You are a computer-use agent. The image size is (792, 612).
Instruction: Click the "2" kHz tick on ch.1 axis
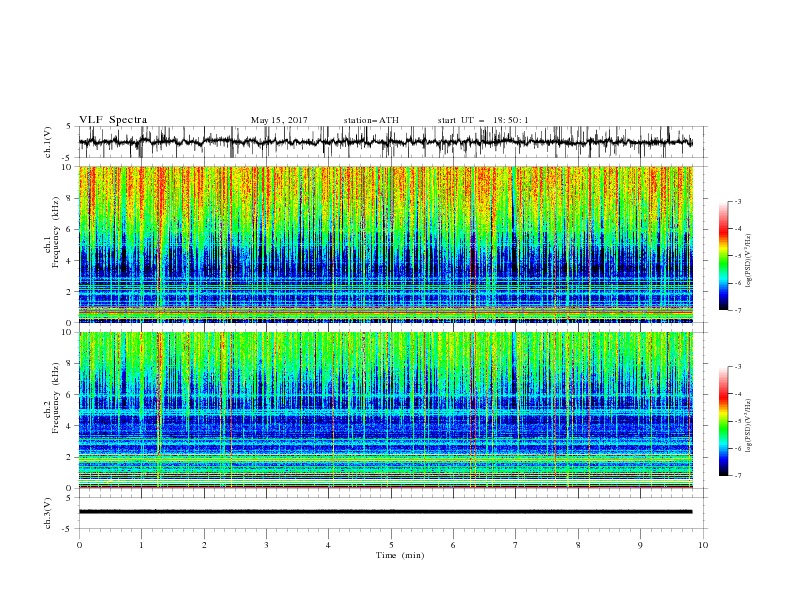point(70,292)
